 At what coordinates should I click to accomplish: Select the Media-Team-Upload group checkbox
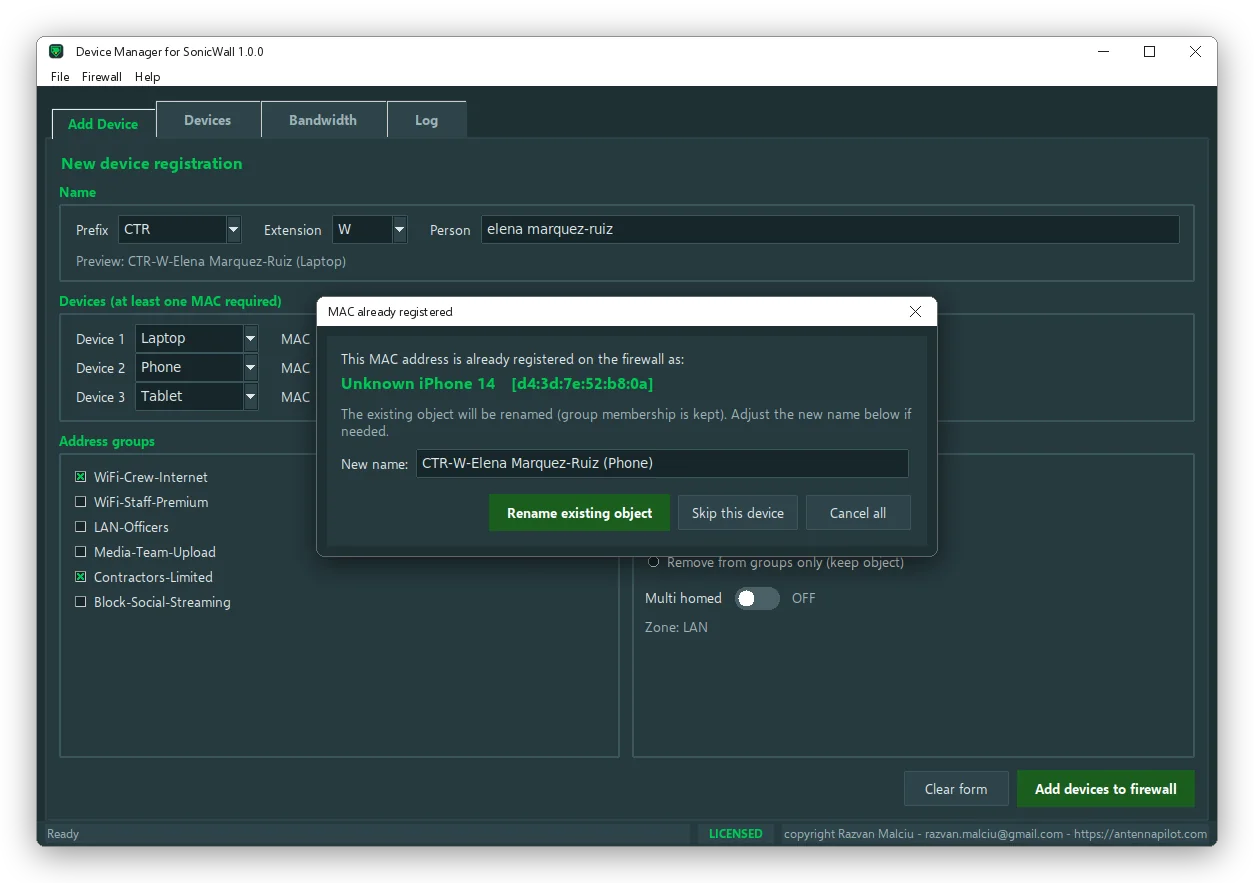[x=81, y=552]
